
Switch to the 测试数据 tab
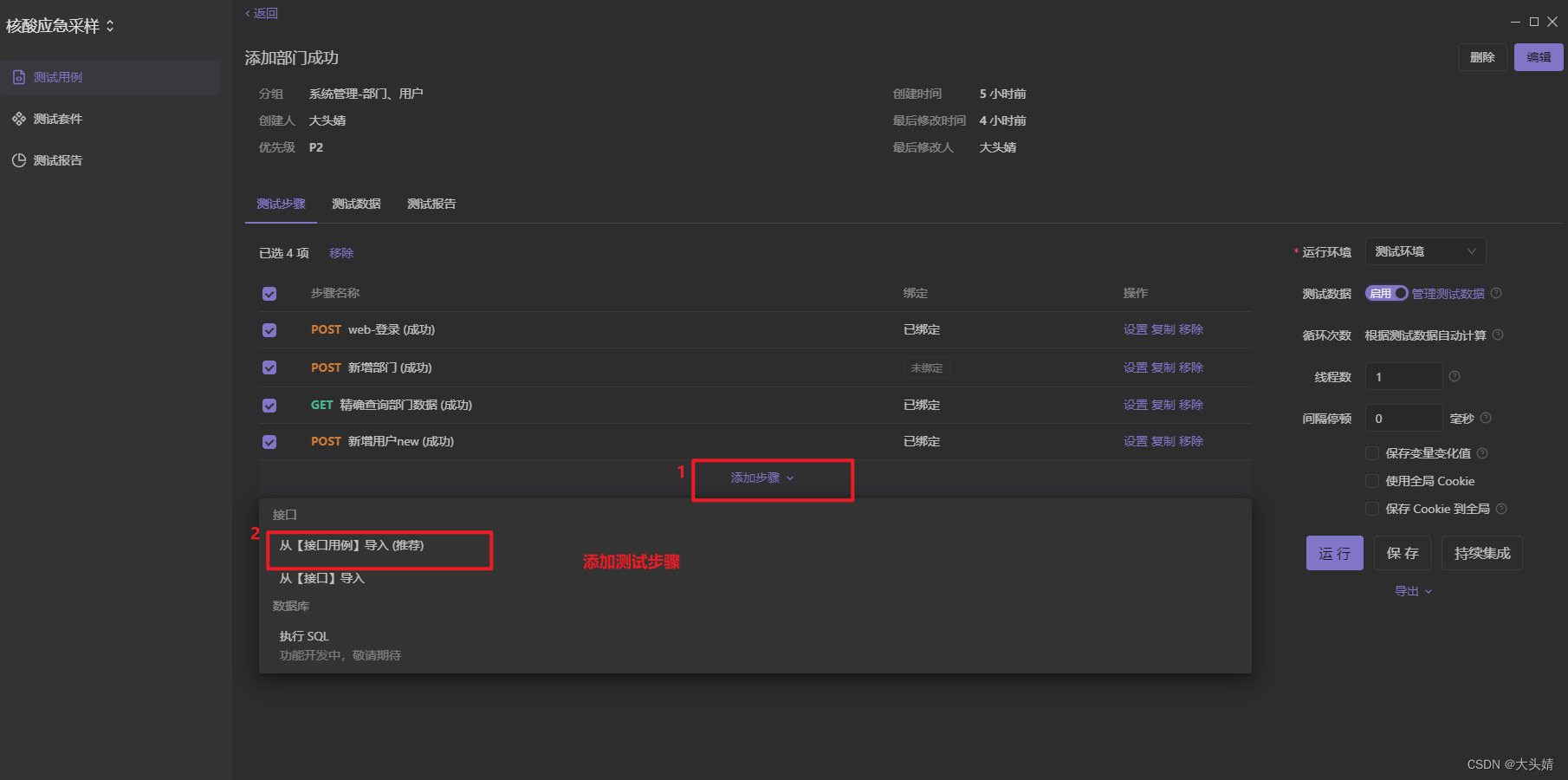coord(356,204)
